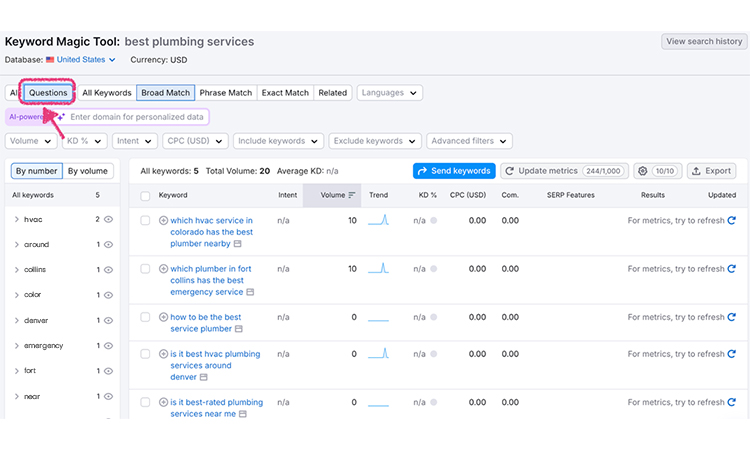Select the Phrase Match tab
Image resolution: width=750 pixels, height=450 pixels.
226,93
